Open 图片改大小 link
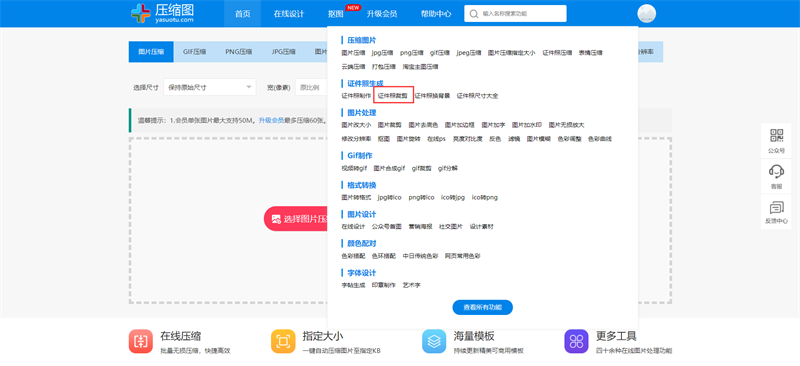This screenshot has height=366, width=800. click(356, 125)
